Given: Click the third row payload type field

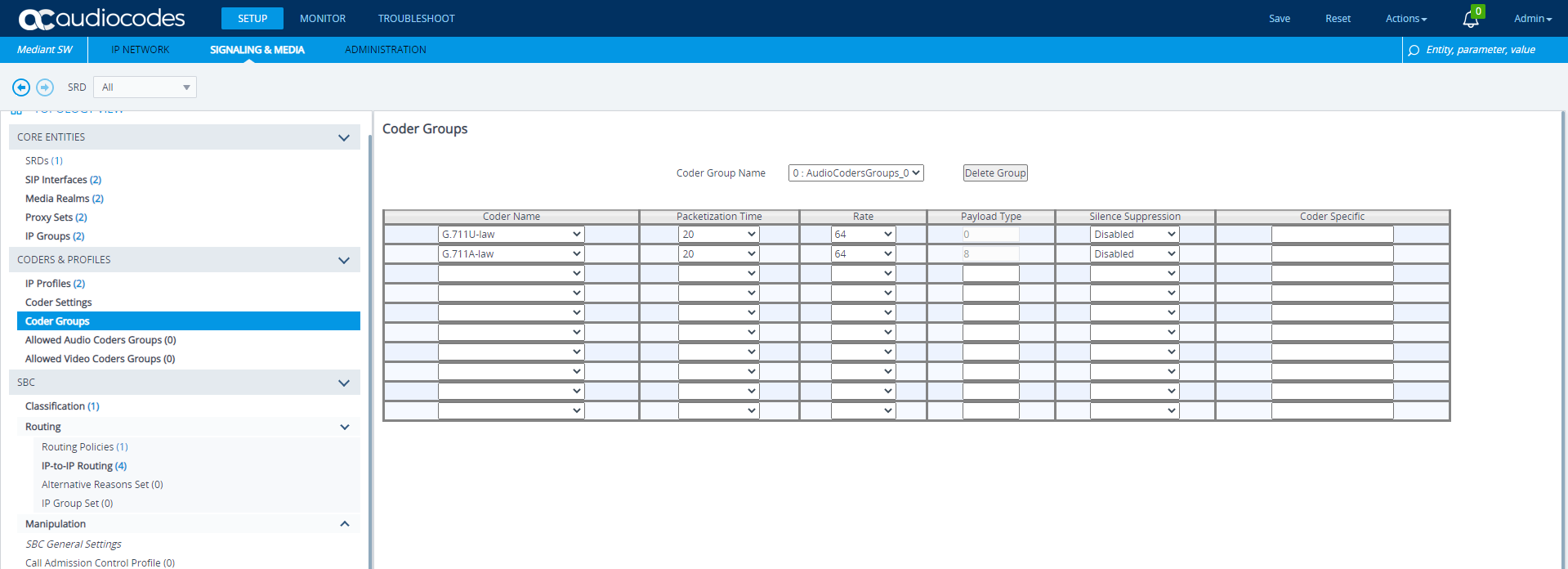Looking at the screenshot, I should pyautogui.click(x=990, y=274).
